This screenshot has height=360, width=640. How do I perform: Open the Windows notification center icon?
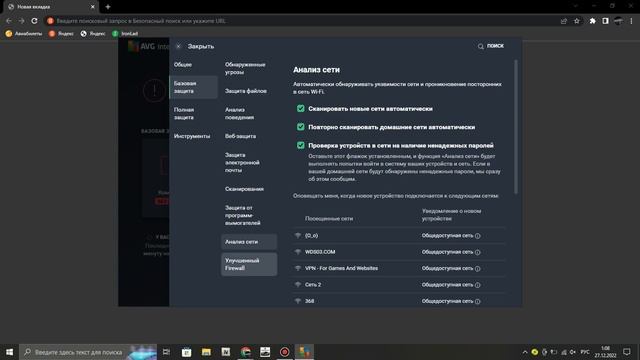tap(627, 352)
